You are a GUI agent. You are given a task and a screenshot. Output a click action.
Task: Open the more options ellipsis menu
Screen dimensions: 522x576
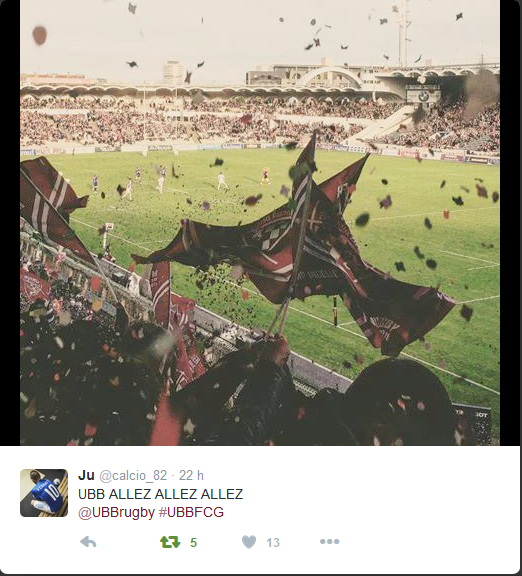click(x=330, y=541)
